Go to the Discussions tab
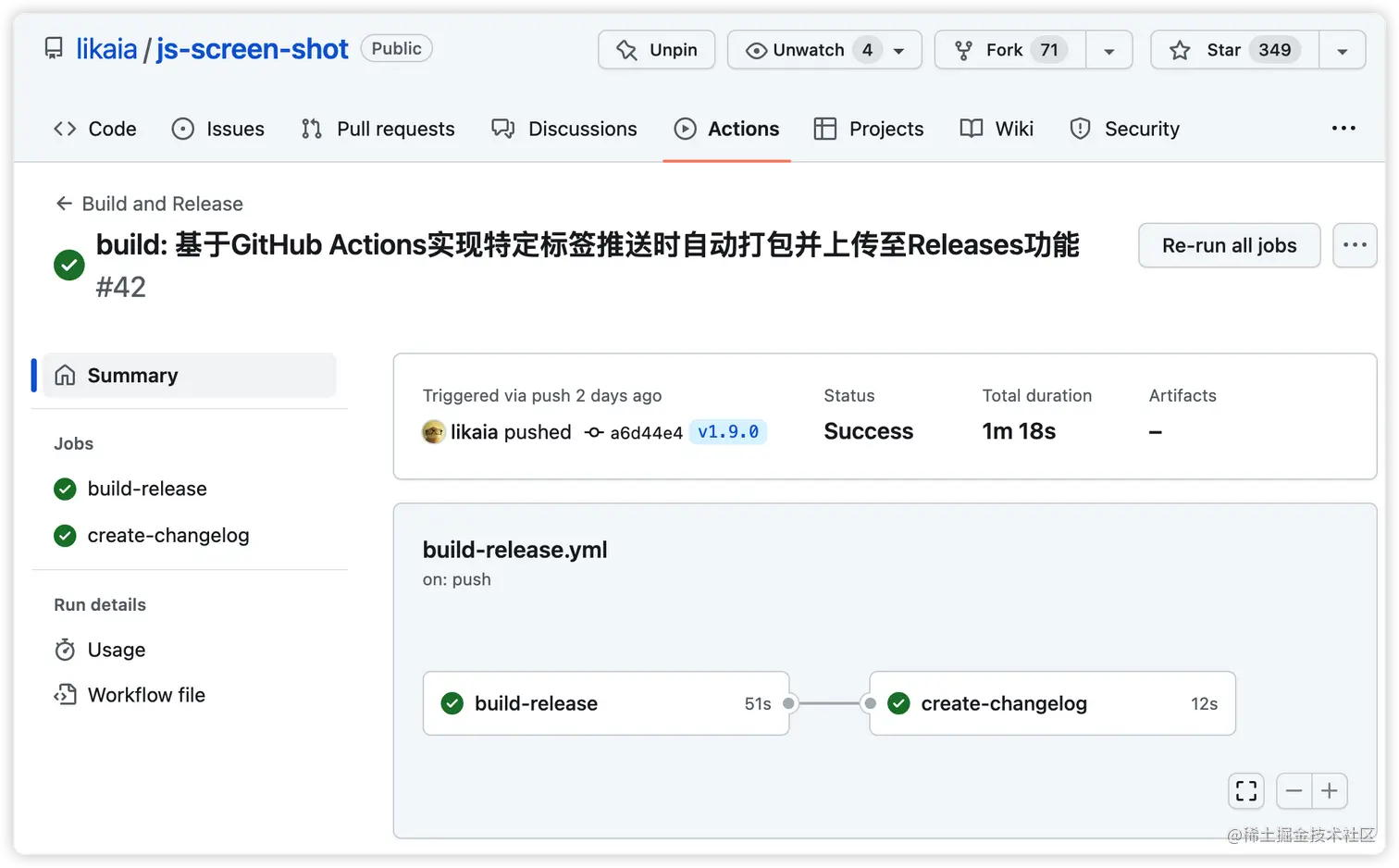Viewport: 1399px width, 868px height. tap(564, 129)
